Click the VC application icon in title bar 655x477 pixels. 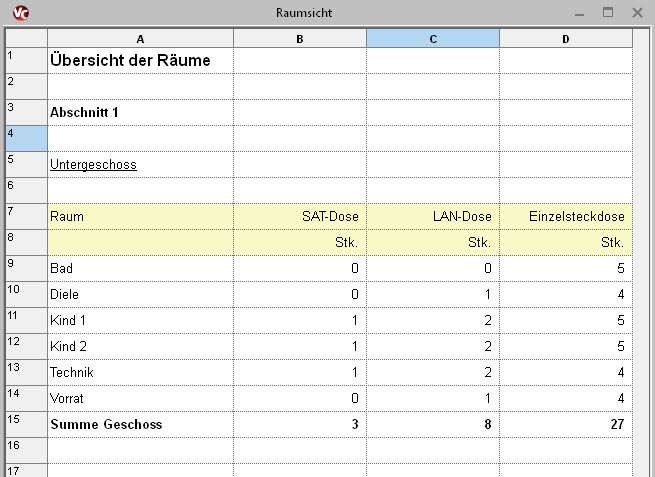click(14, 12)
